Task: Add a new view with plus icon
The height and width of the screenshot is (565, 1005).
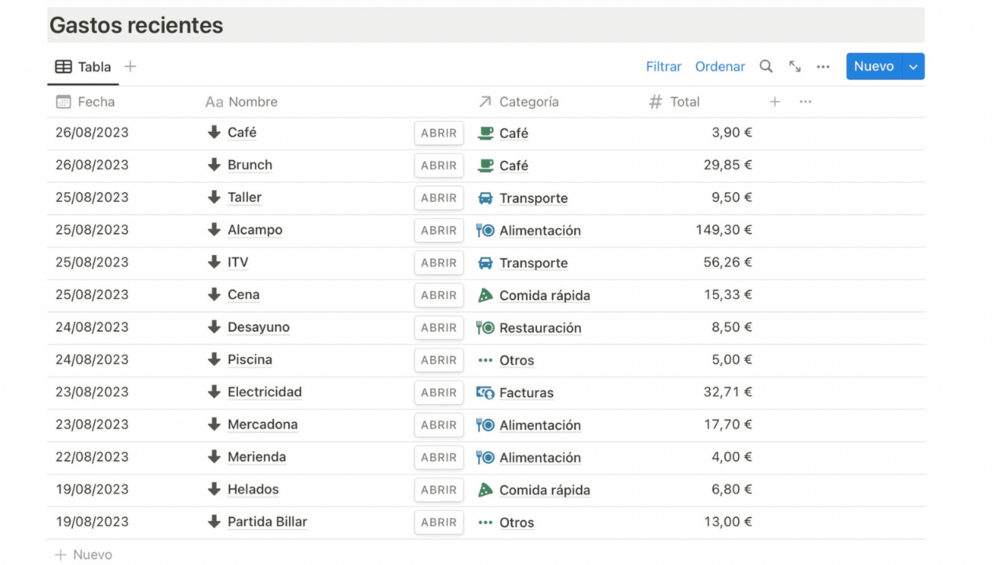Action: (x=130, y=67)
